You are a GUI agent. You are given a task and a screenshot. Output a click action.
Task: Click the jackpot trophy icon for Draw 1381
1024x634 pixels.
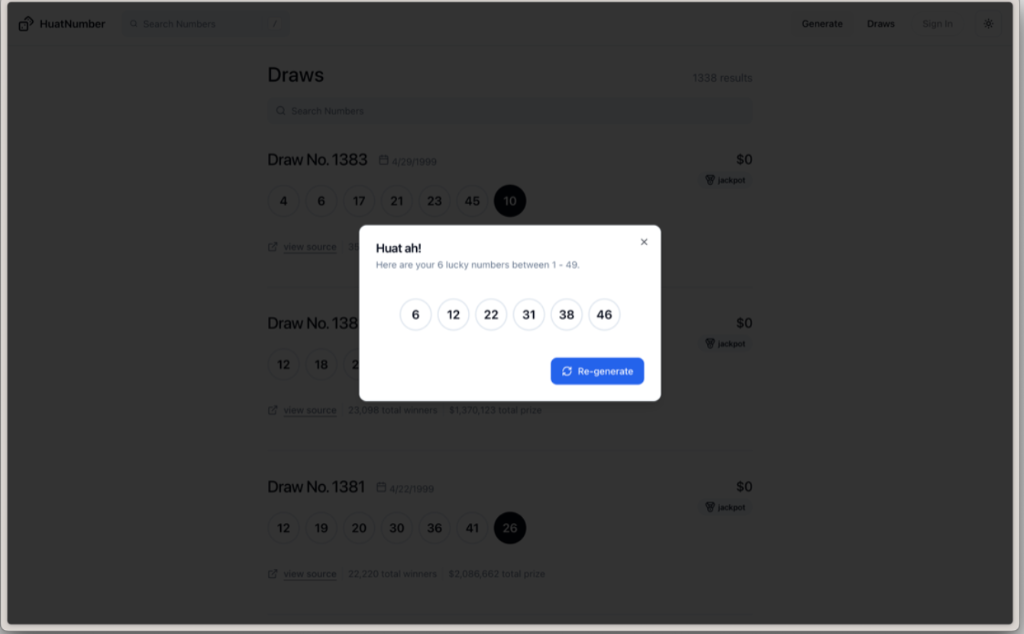(x=710, y=507)
